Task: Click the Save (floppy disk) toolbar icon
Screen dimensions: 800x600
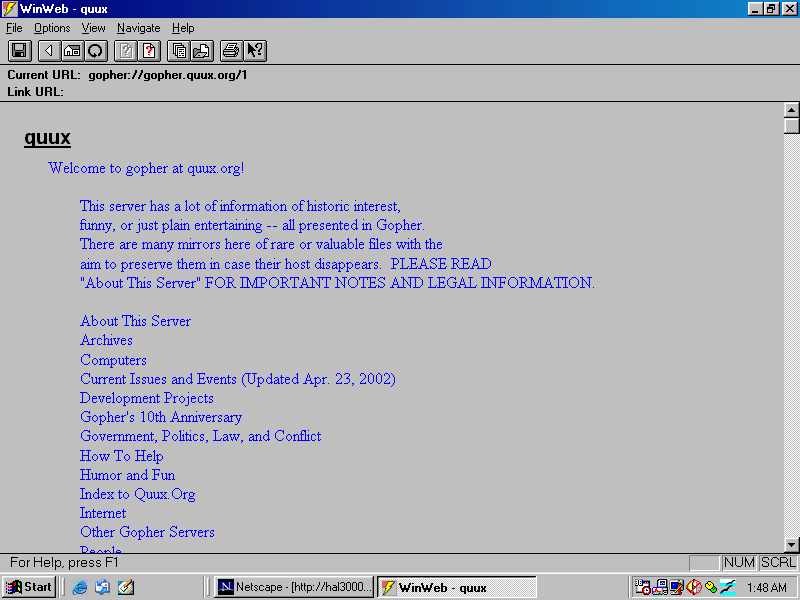Action: pos(19,51)
